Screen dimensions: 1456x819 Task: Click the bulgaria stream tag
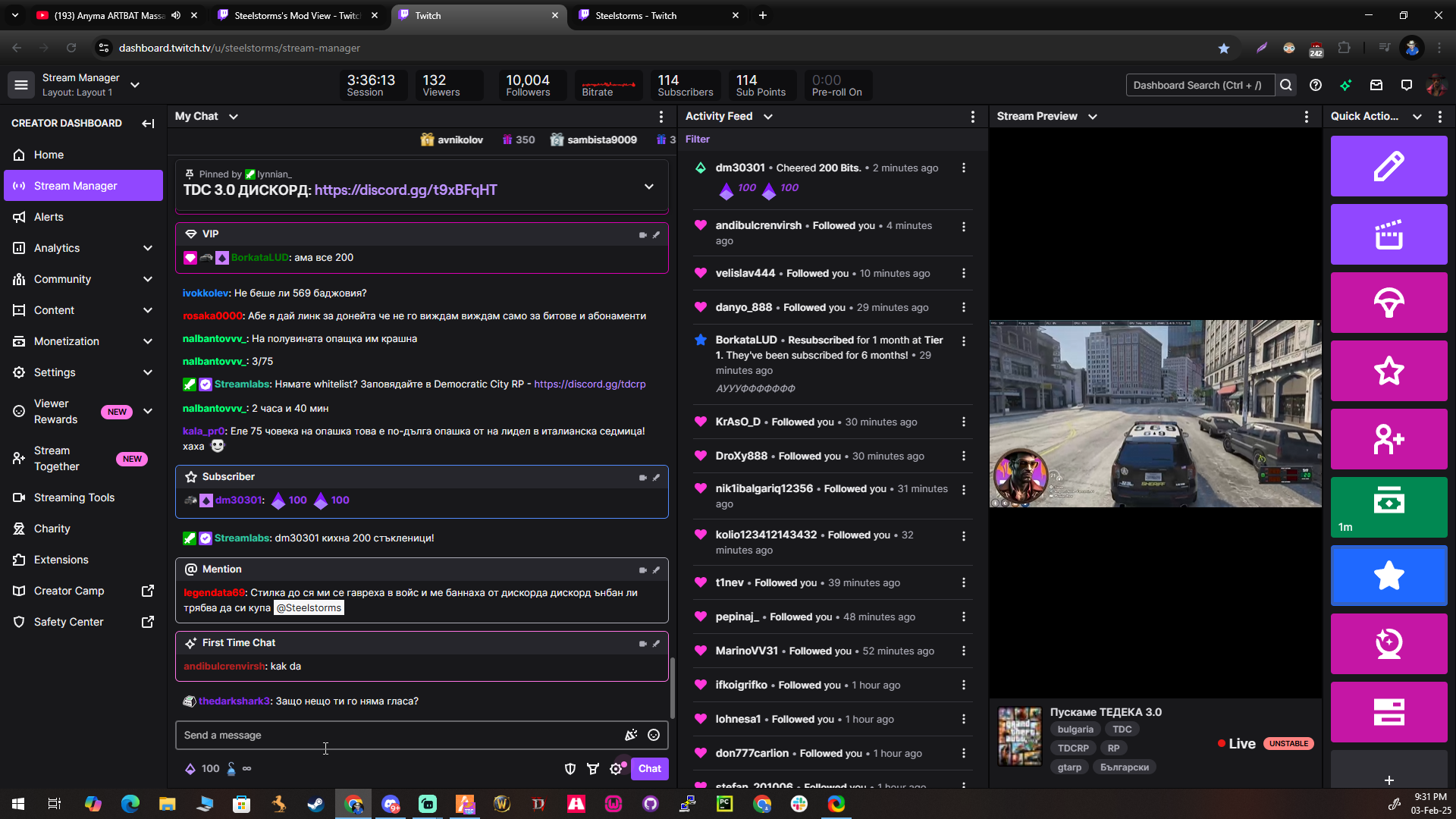click(1075, 730)
